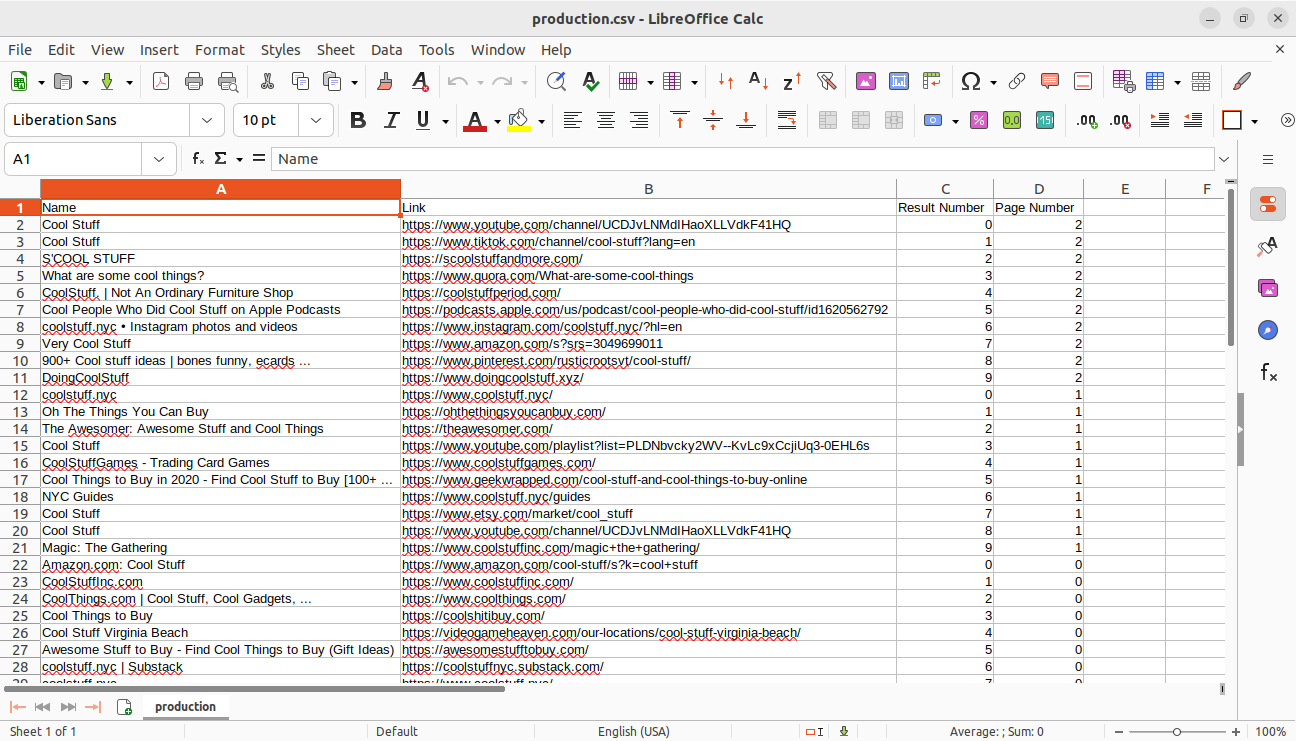Insert pivot table icon

[932, 82]
